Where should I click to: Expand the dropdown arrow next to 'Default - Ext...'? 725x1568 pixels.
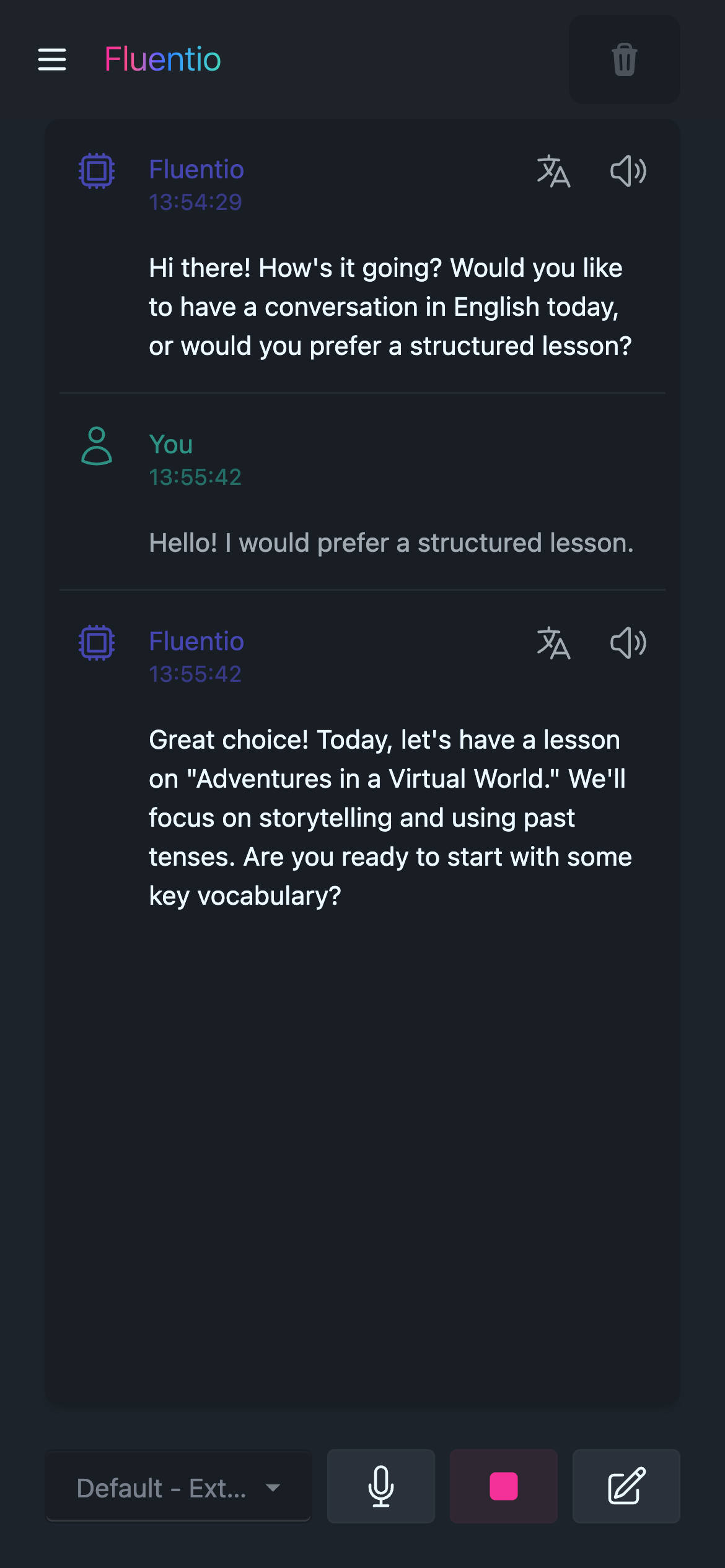pyautogui.click(x=273, y=1488)
